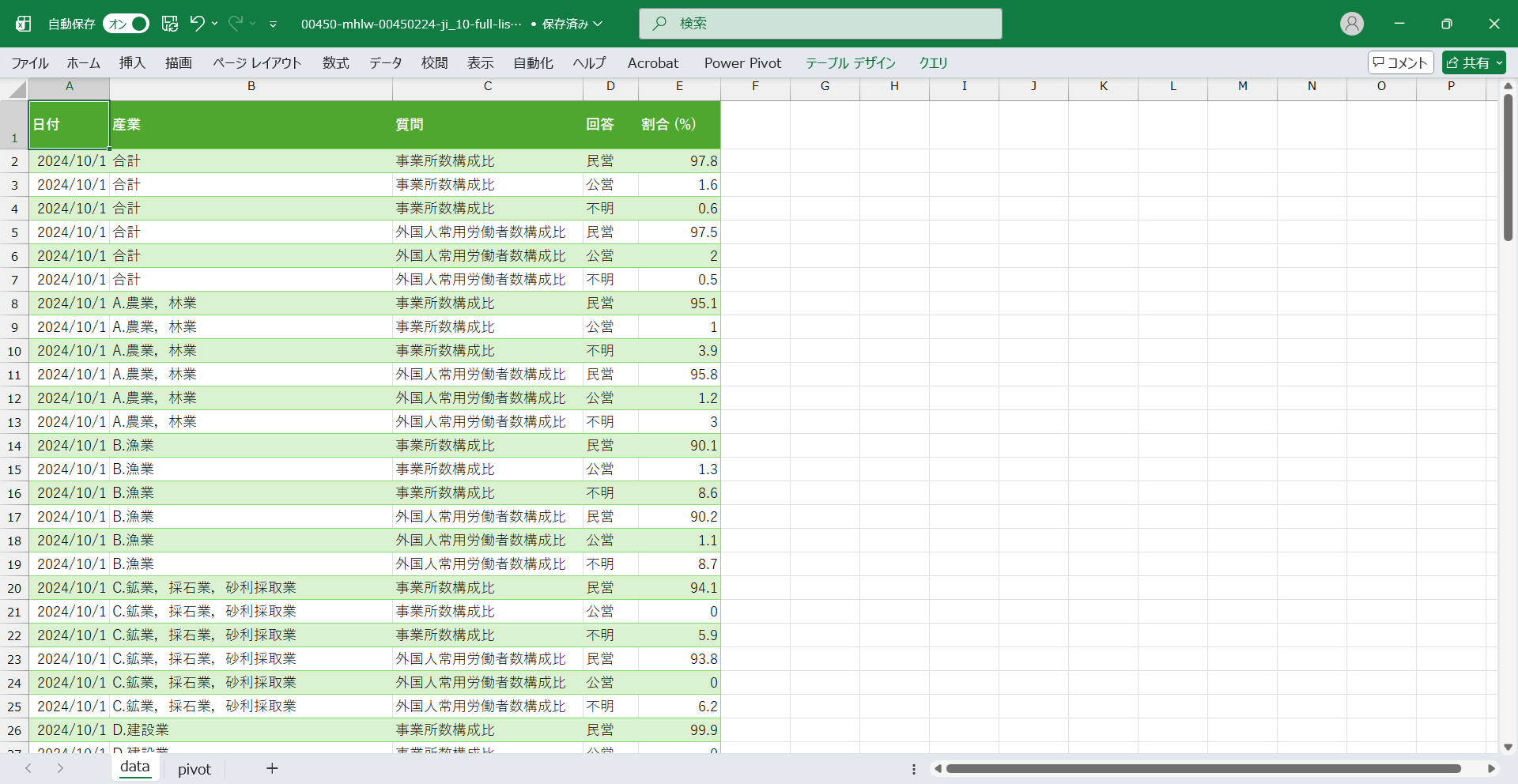Click the next sheet navigation arrow
Screen dimensions: 1518x784
[x=60, y=768]
